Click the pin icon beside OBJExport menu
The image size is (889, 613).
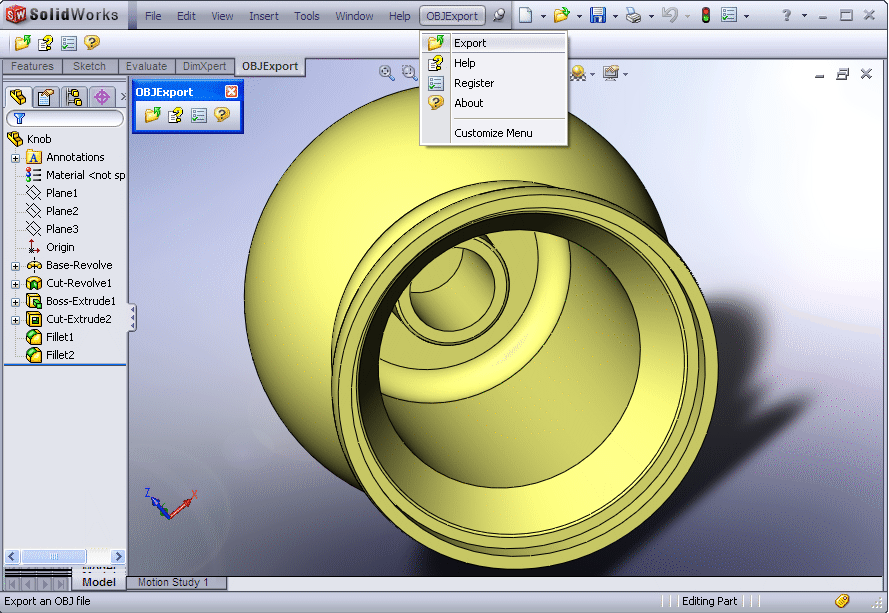click(499, 15)
